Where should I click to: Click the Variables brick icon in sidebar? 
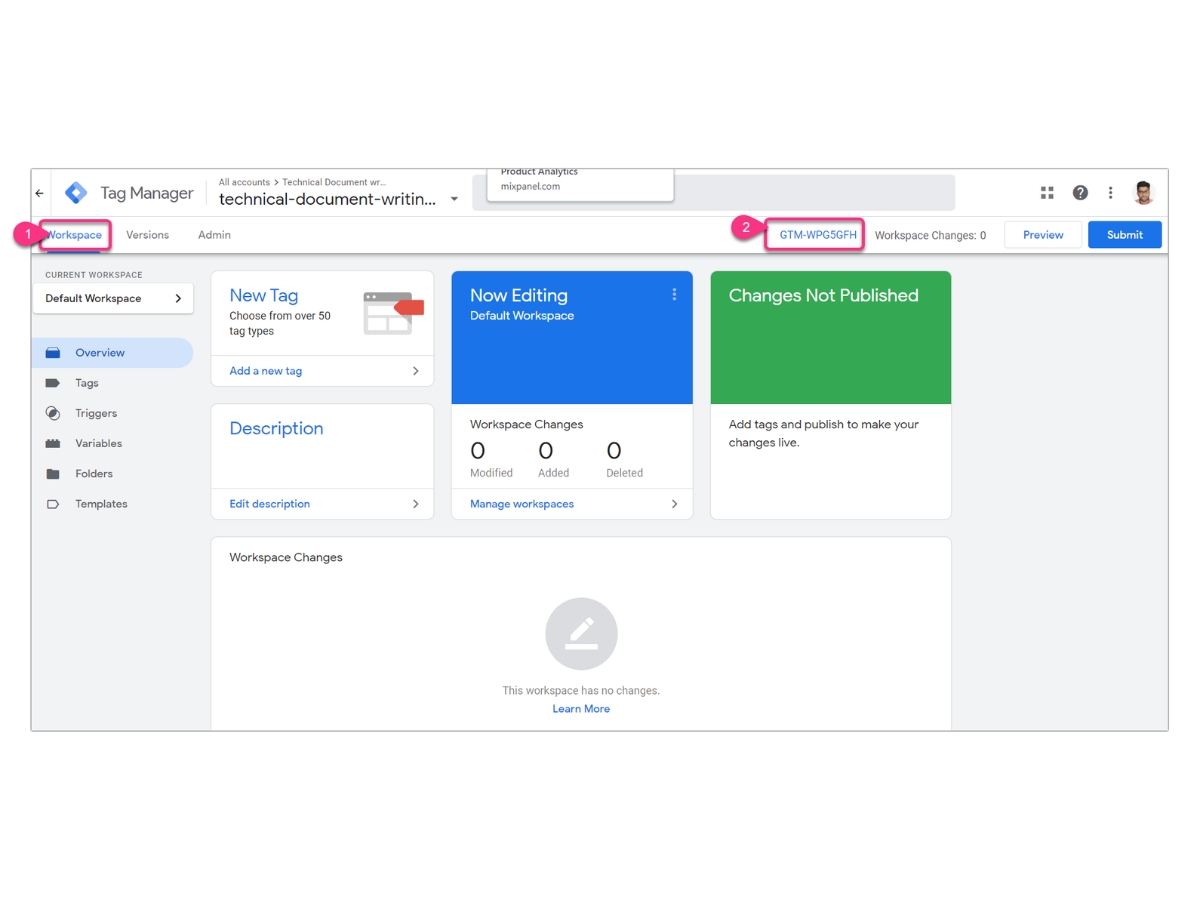[x=53, y=443]
